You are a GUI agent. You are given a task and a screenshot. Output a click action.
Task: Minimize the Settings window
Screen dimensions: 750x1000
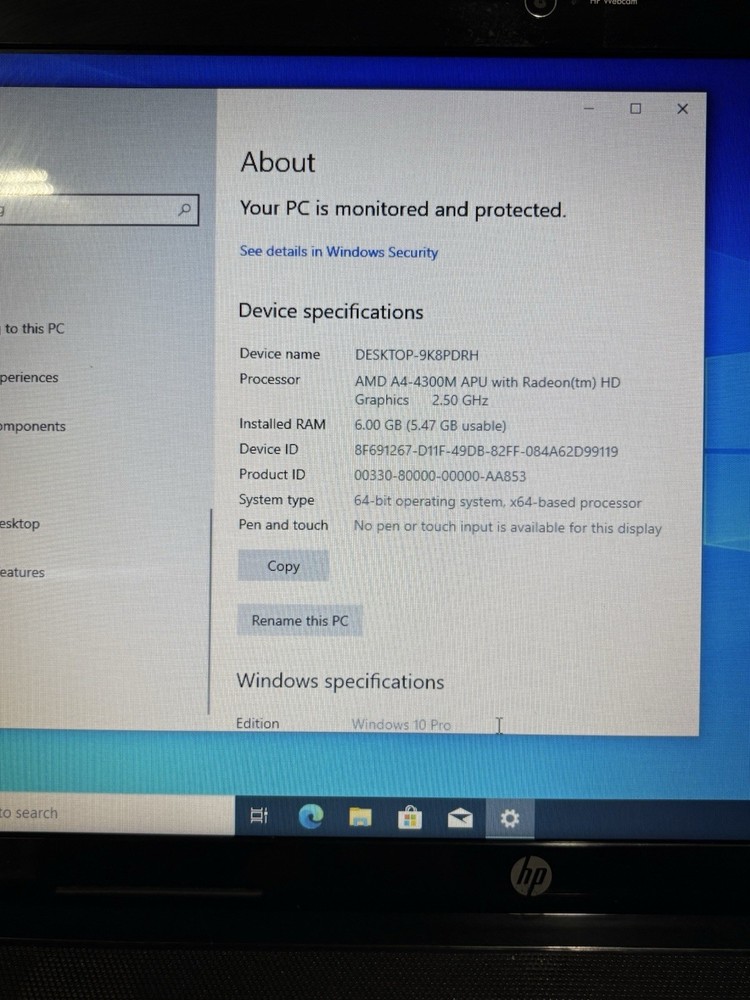click(588, 108)
